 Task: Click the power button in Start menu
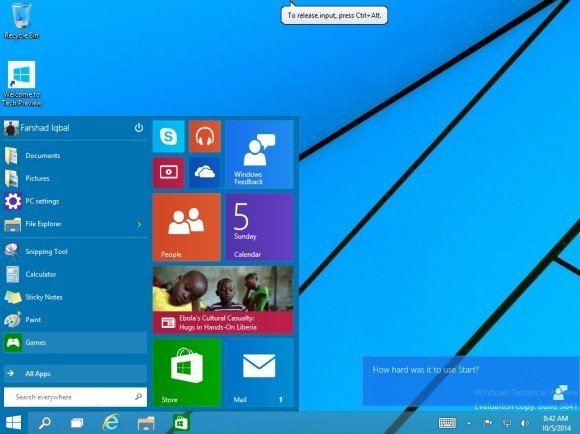pos(139,128)
